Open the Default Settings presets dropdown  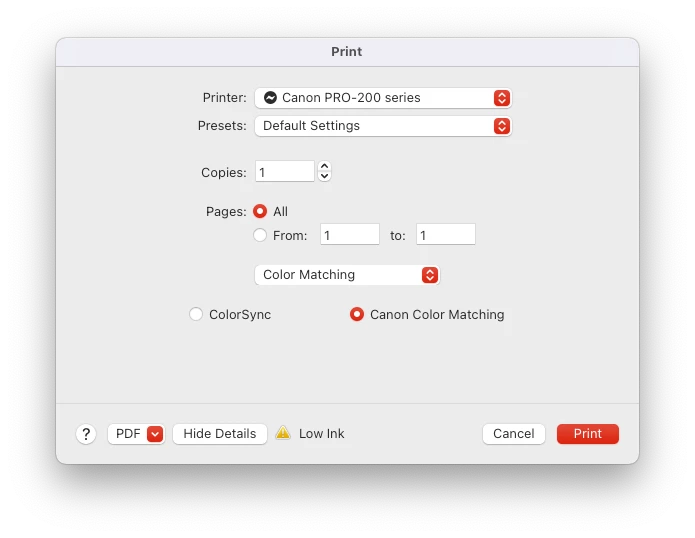[383, 126]
